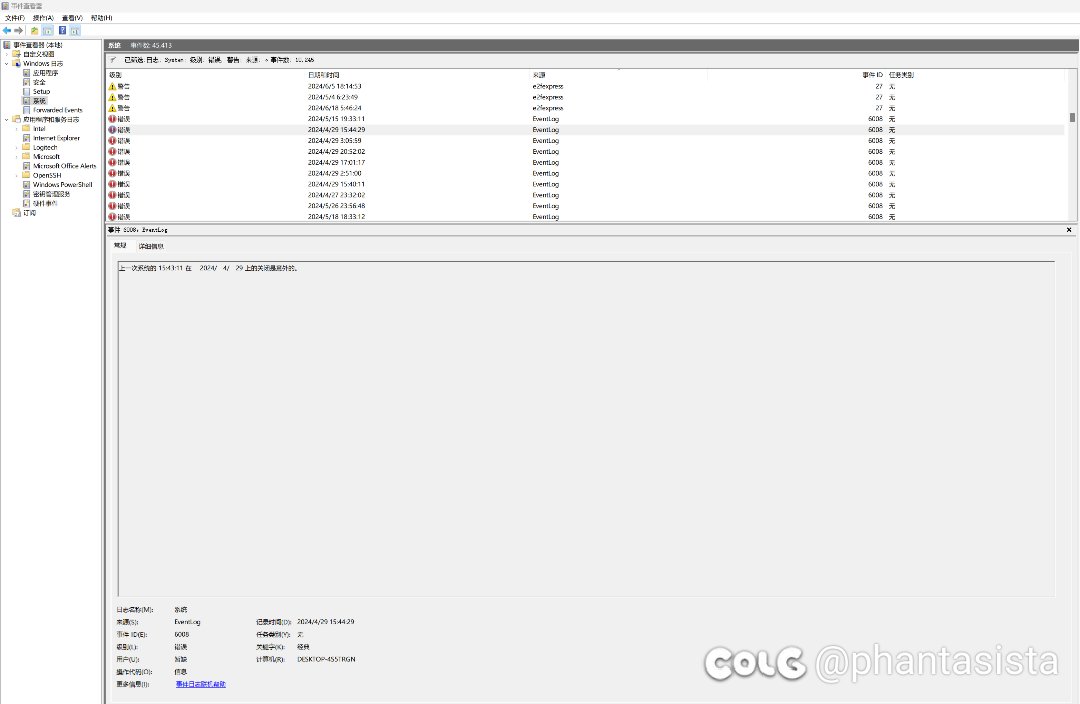Open the 操作(A) menu
This screenshot has height=704, width=1080.
click(43, 18)
